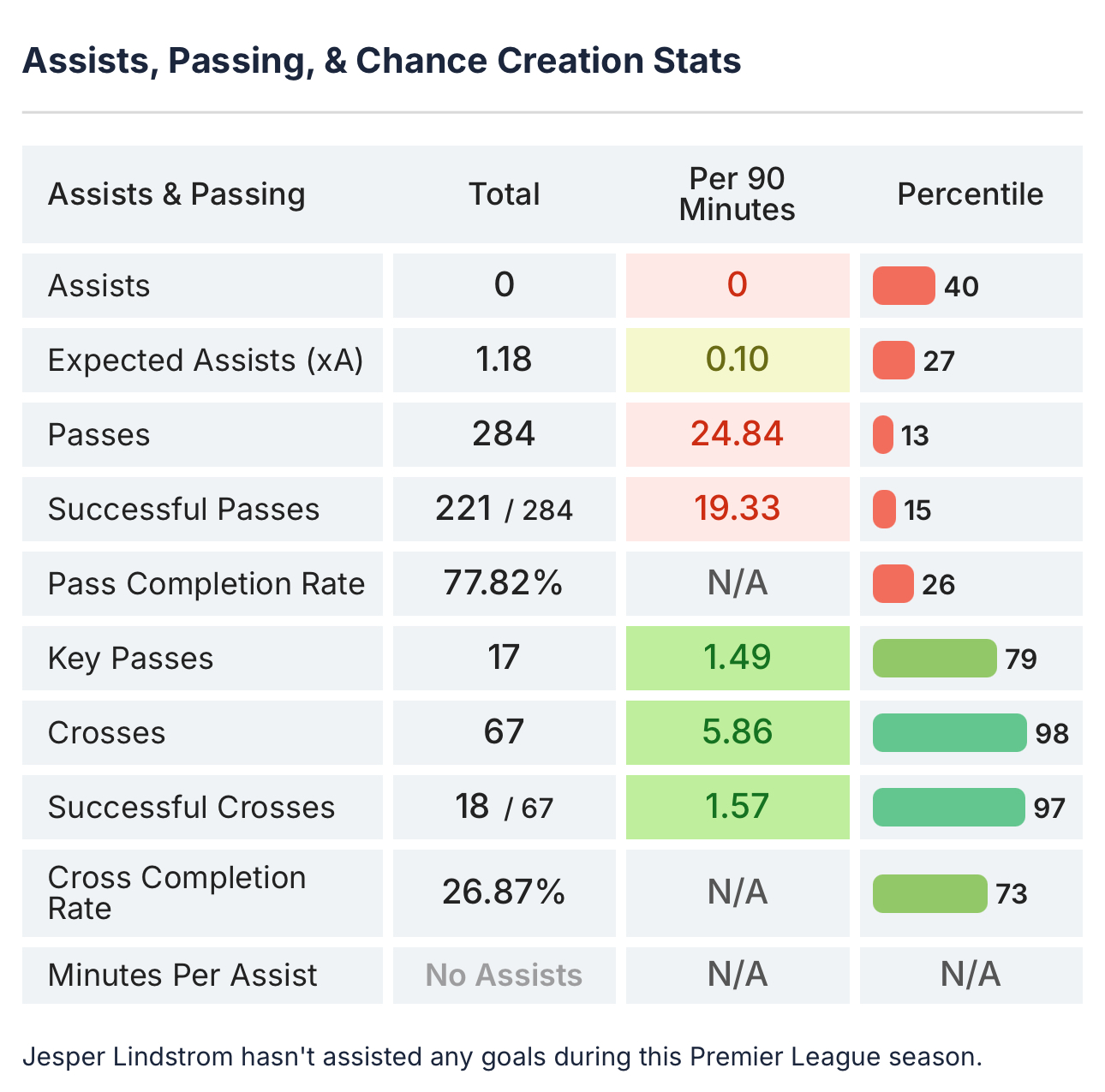Select the yellow 0.10 xA per 90 cell
Image resolution: width=1105 pixels, height=1092 pixels.
coord(737,360)
